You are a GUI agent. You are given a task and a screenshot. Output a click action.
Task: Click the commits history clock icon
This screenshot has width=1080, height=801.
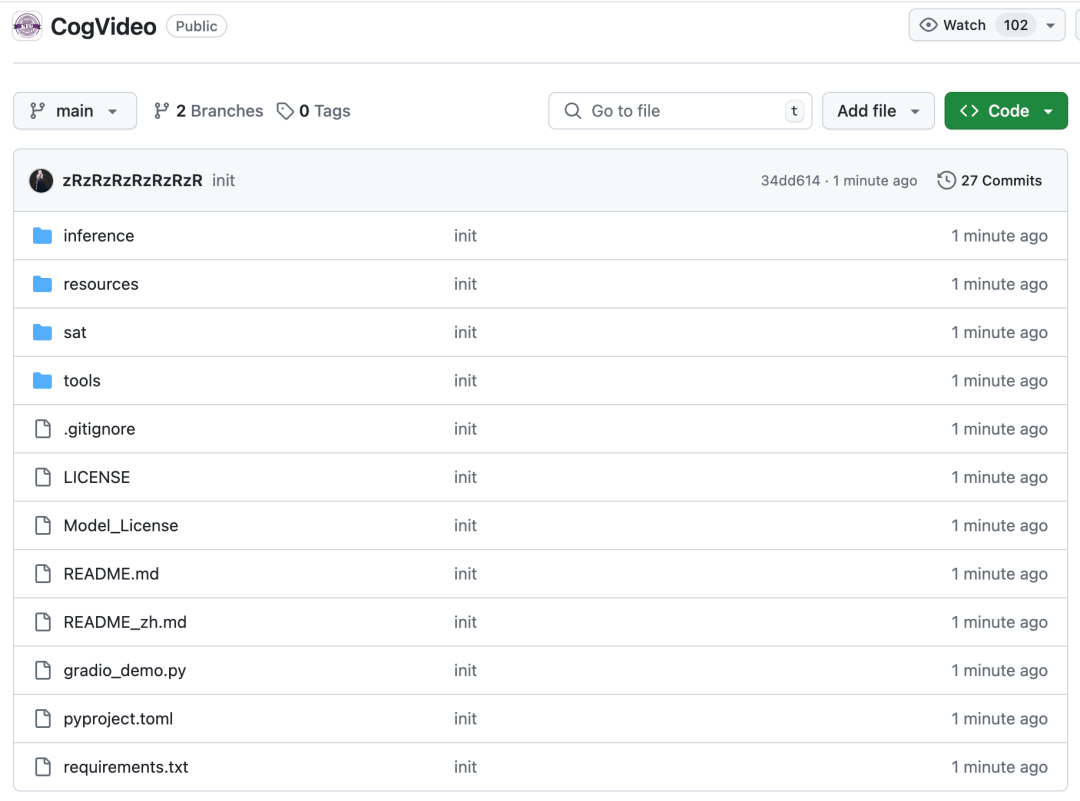(x=946, y=181)
